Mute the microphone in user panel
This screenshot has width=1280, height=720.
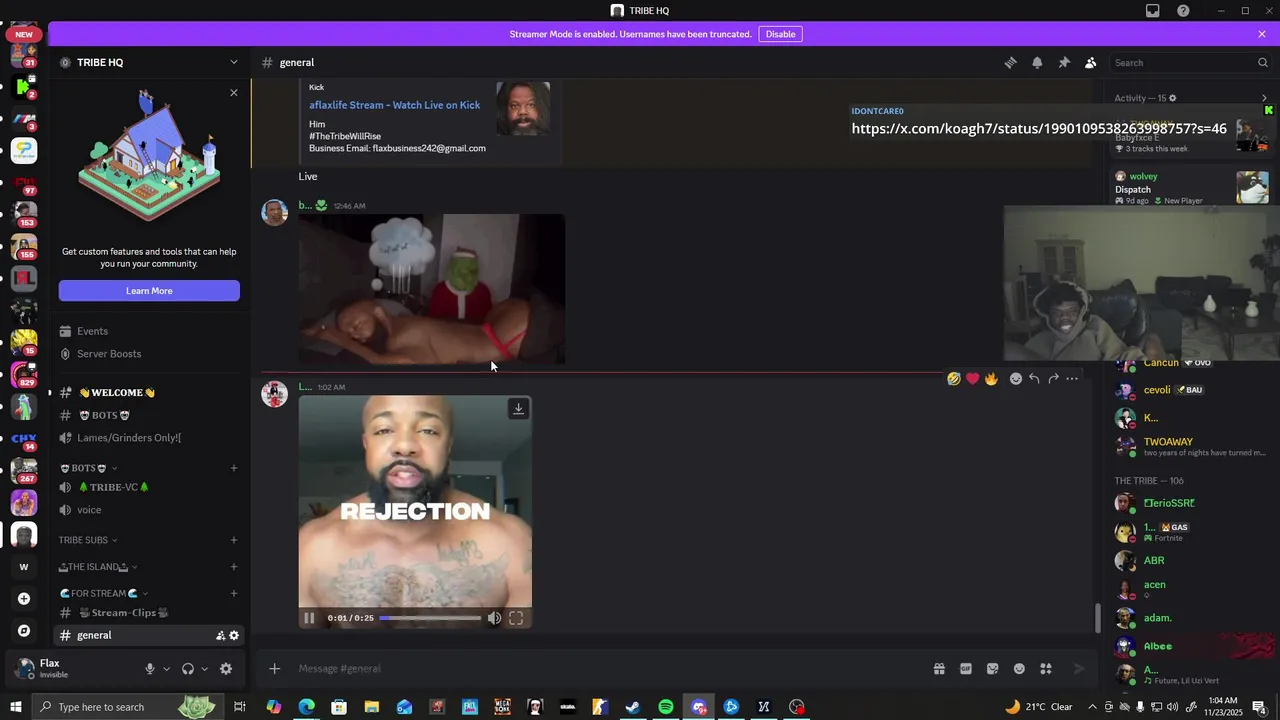point(150,669)
